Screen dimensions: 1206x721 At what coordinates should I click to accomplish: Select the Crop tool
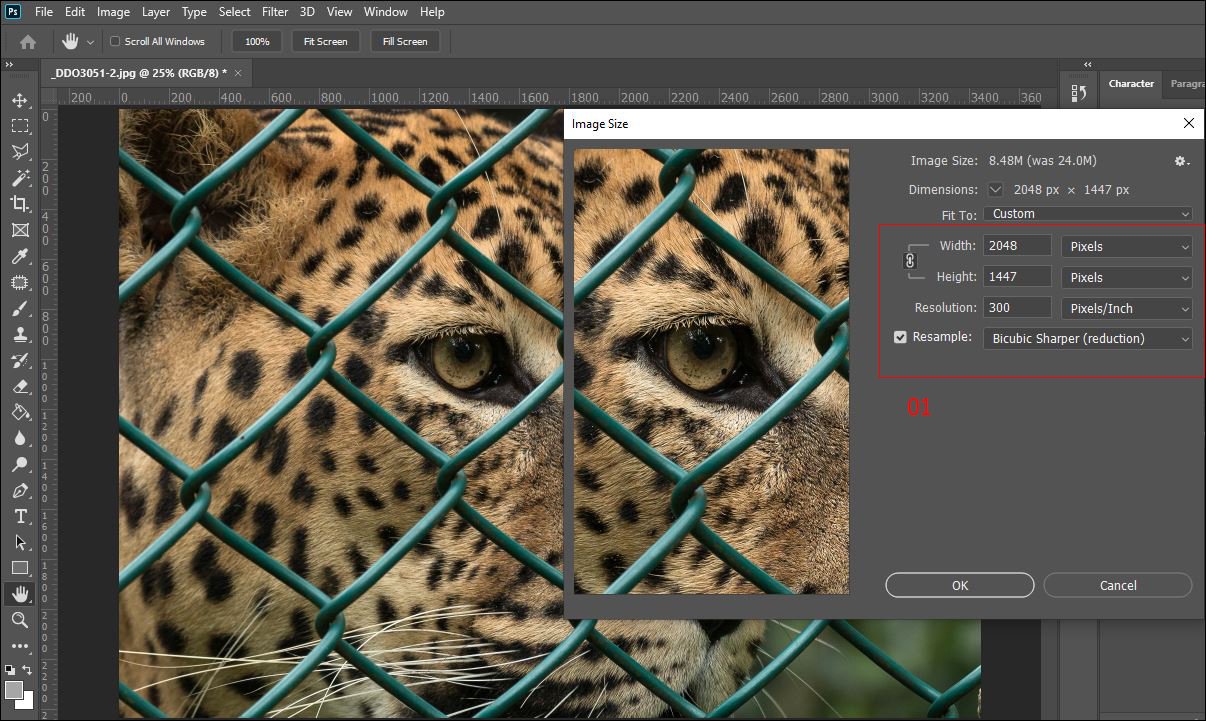(x=20, y=204)
